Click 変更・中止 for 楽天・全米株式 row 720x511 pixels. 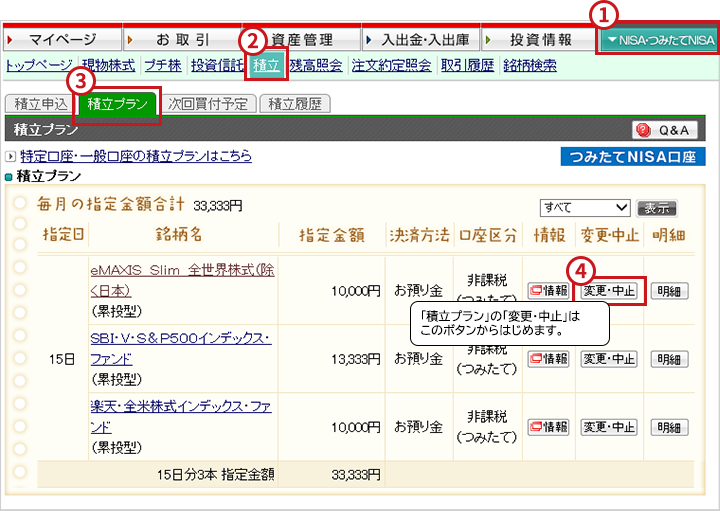pyautogui.click(x=609, y=427)
